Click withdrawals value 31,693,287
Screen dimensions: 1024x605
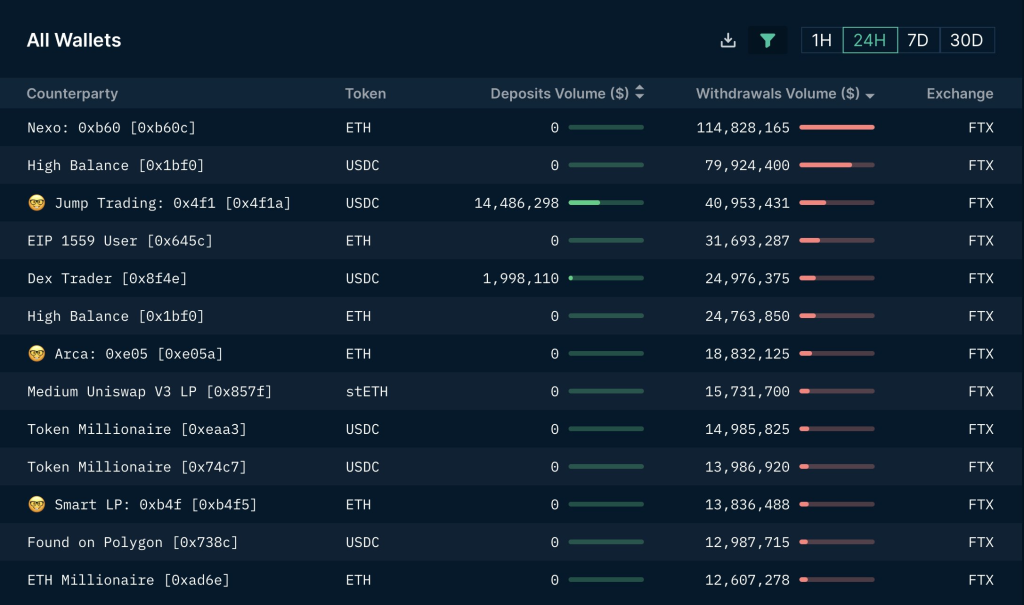[747, 241]
